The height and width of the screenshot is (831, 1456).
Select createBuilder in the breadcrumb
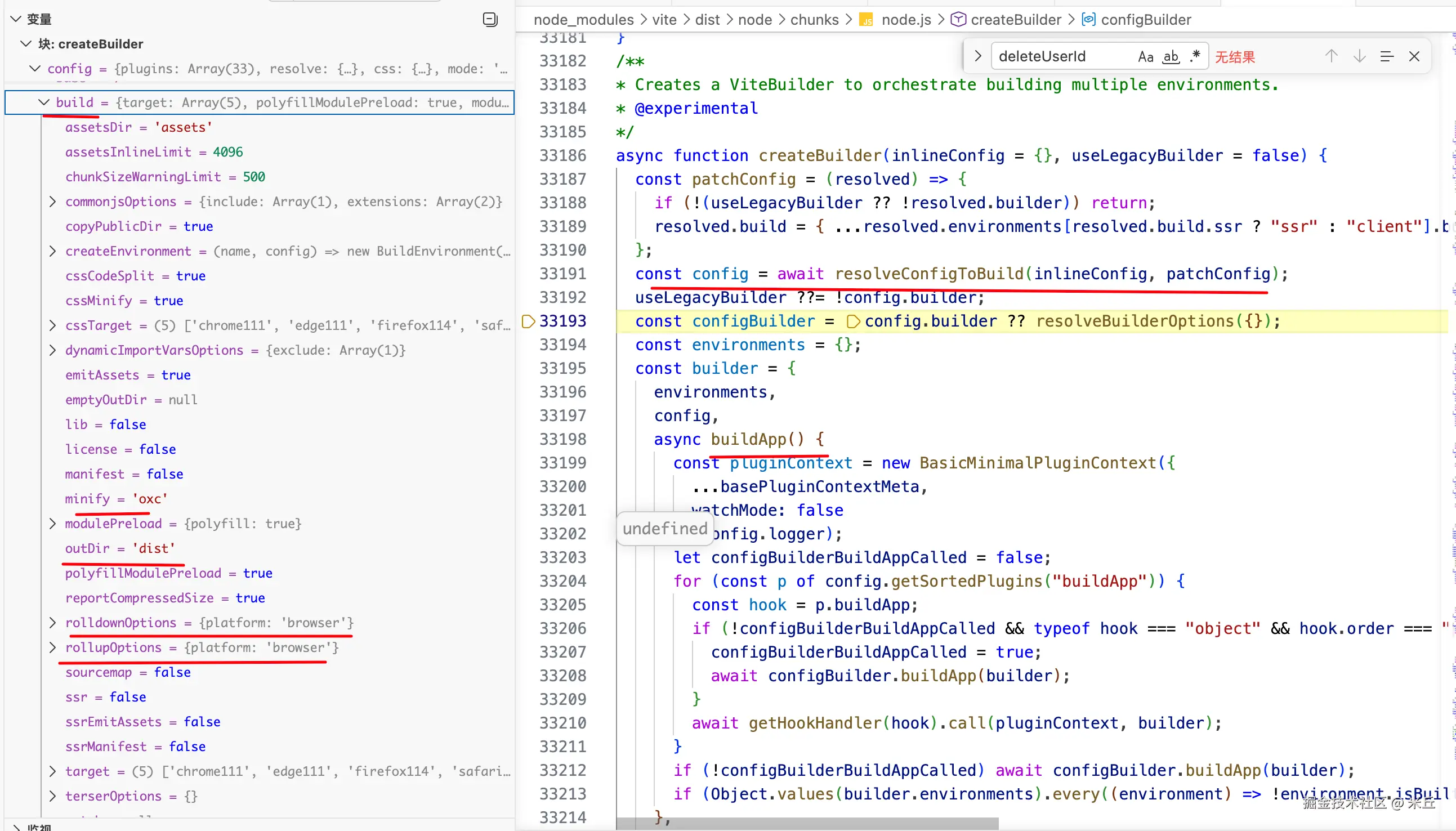coord(1015,20)
